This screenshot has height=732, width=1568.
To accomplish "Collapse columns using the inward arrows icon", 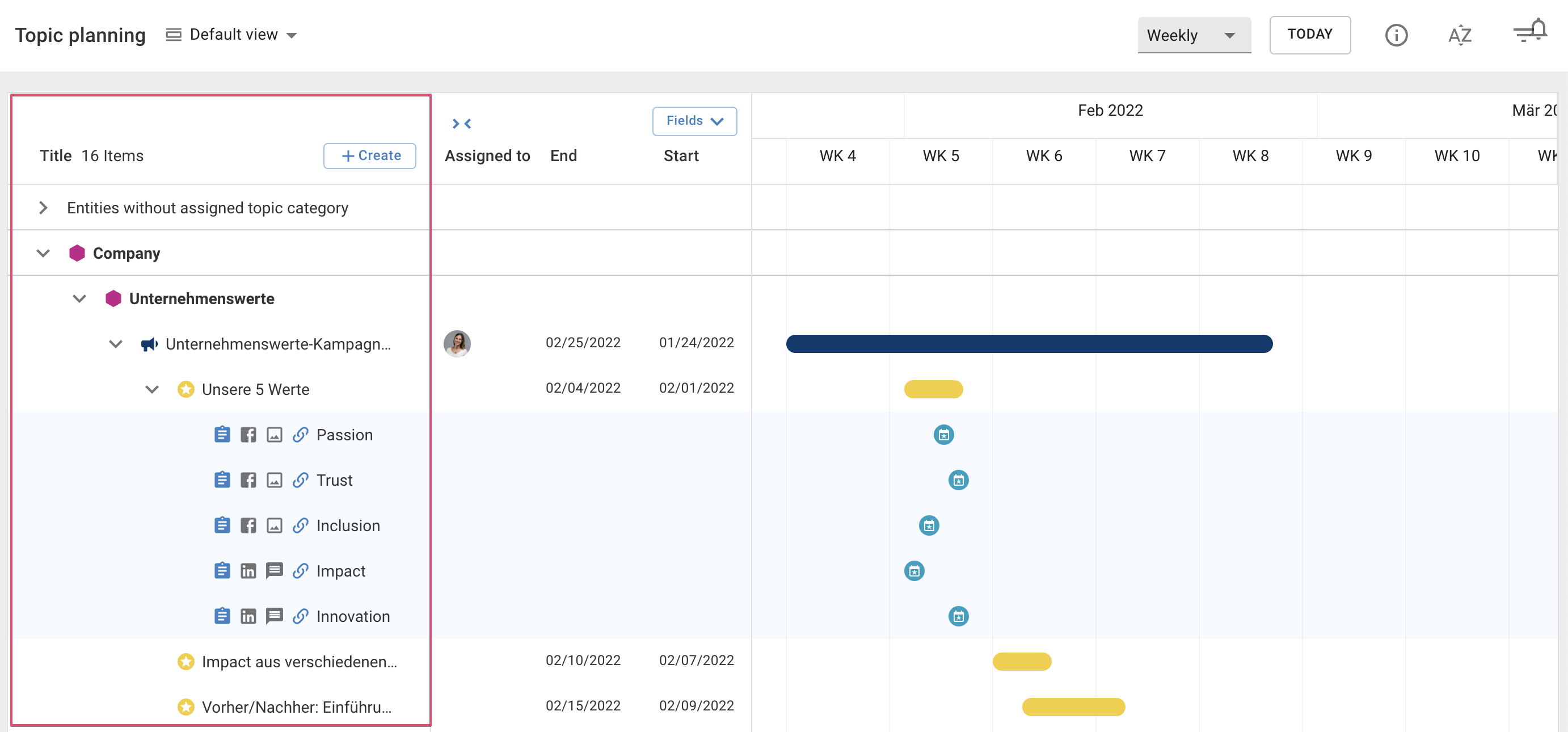I will click(462, 123).
